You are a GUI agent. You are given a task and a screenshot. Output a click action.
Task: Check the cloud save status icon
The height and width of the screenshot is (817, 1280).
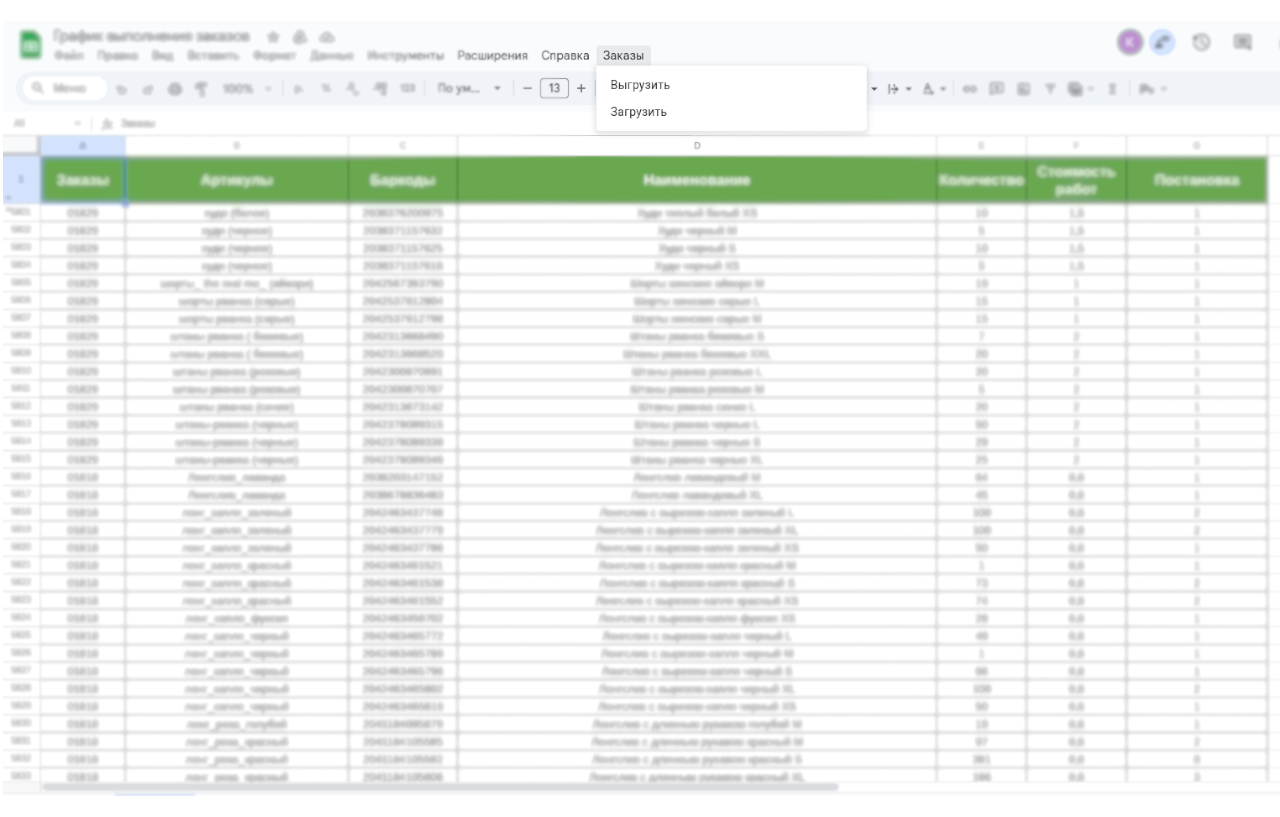click(326, 37)
